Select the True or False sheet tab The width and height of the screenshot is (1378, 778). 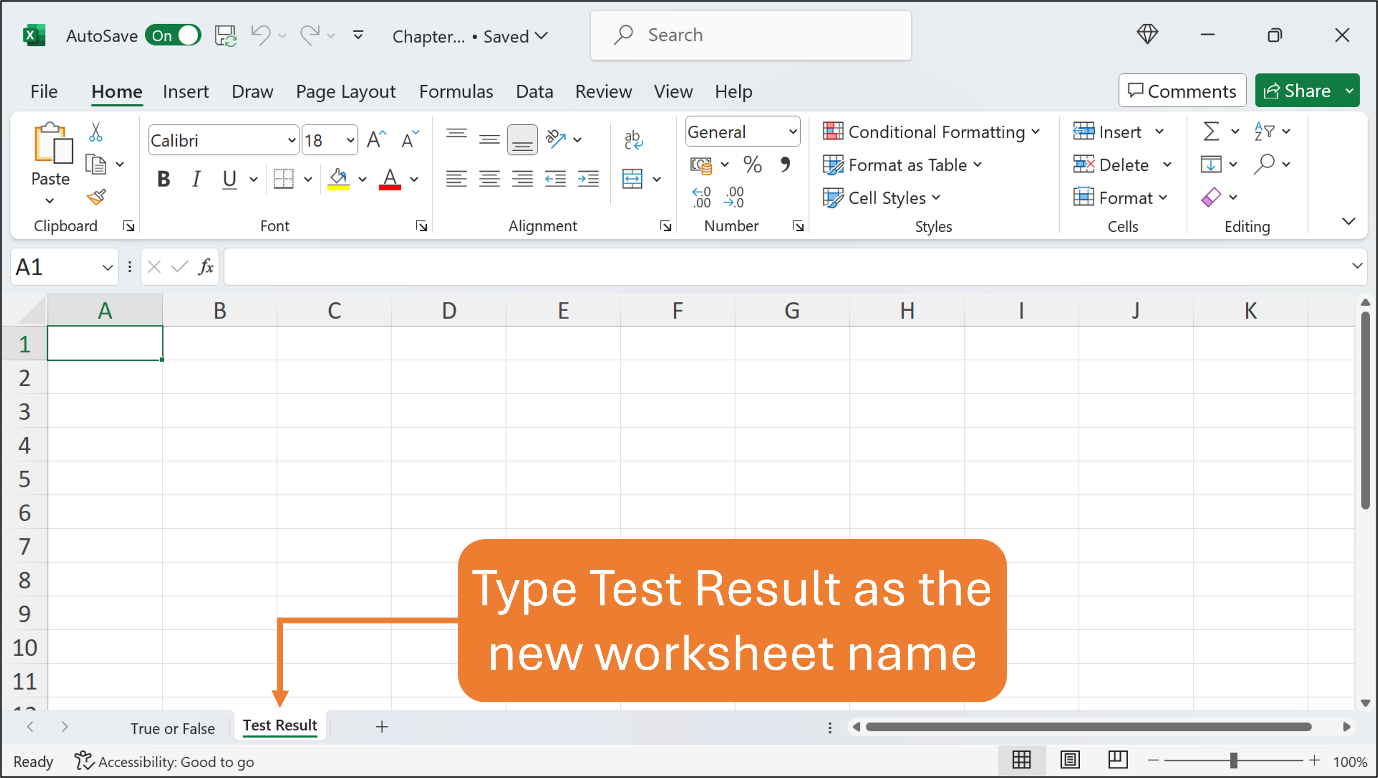pos(172,728)
